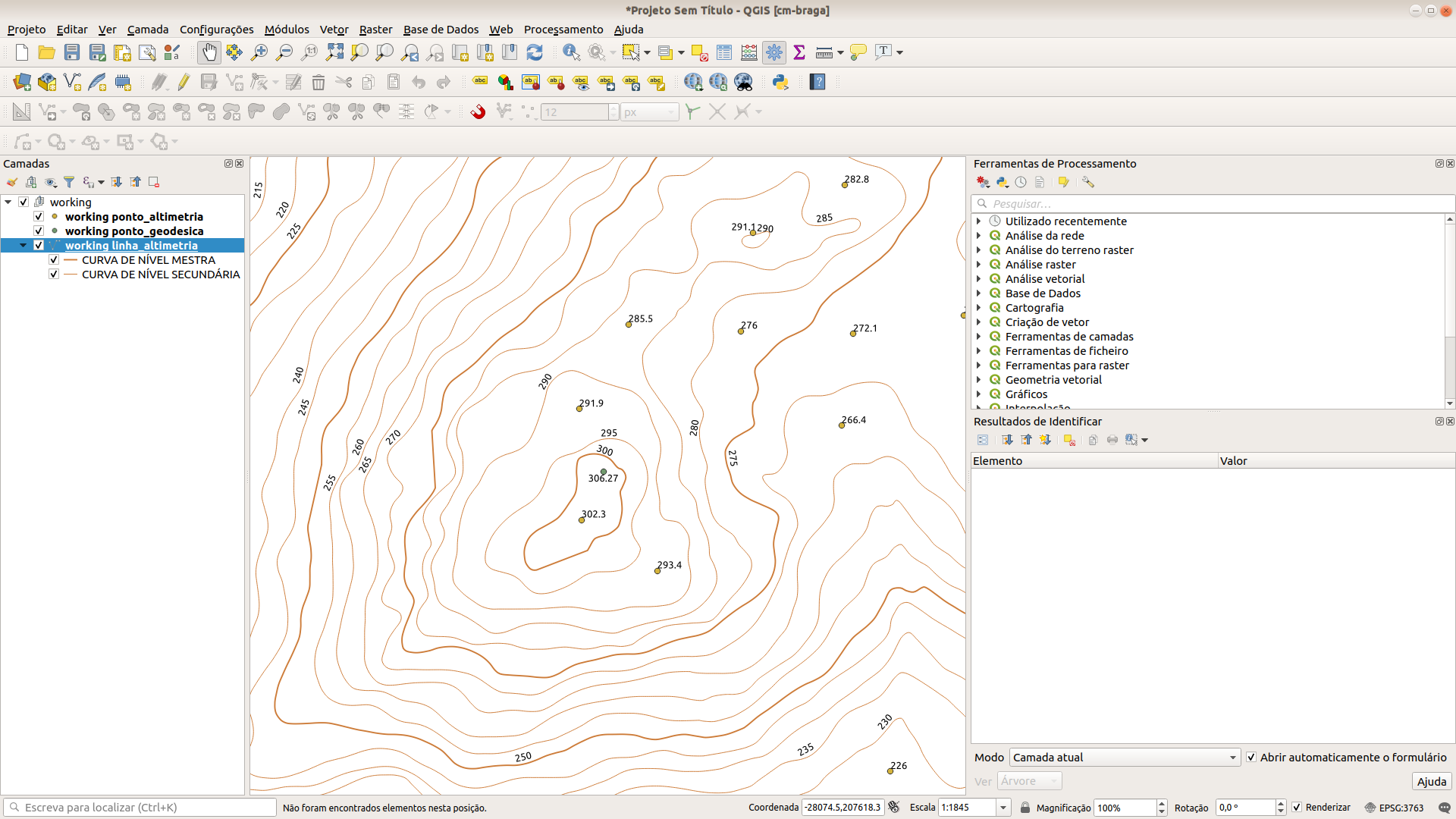Image resolution: width=1456 pixels, height=819 pixels.
Task: Disable the Renderizar checkbox
Action: pyautogui.click(x=1297, y=808)
